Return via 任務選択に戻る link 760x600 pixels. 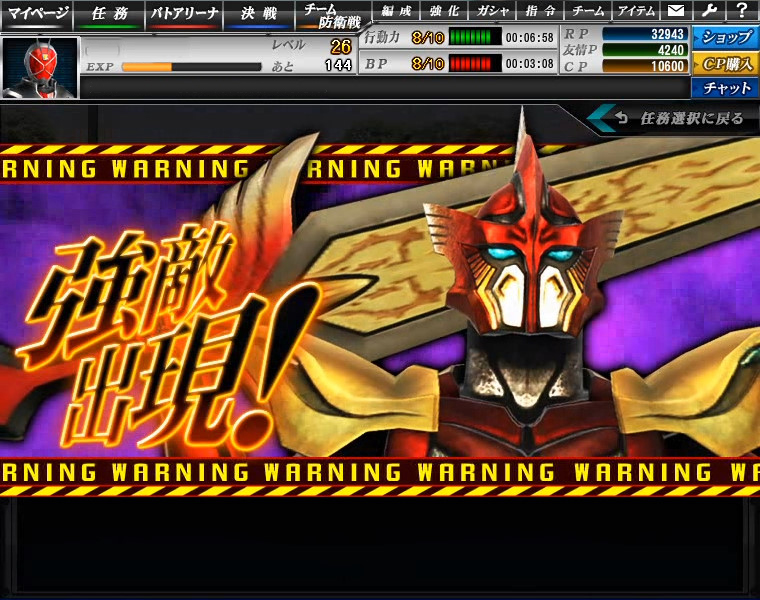coord(691,118)
